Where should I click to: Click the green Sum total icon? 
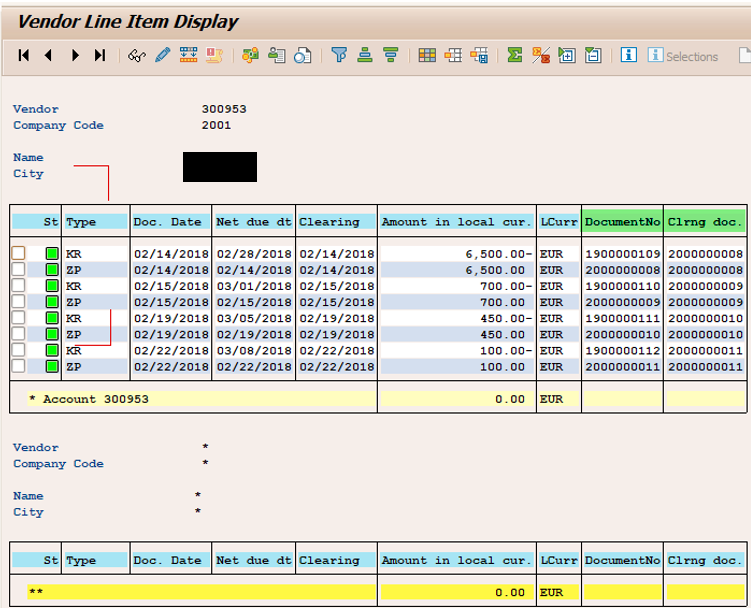(x=515, y=56)
